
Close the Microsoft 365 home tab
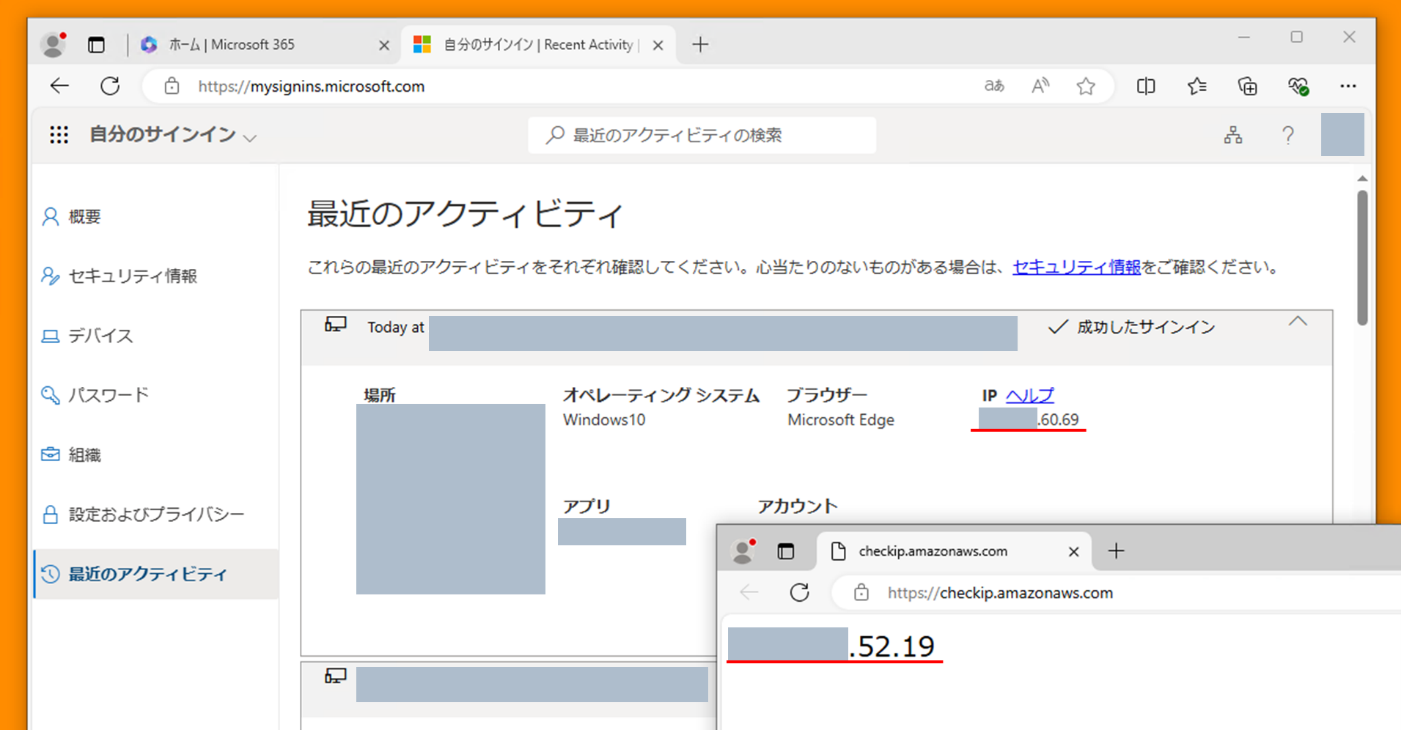pyautogui.click(x=384, y=45)
